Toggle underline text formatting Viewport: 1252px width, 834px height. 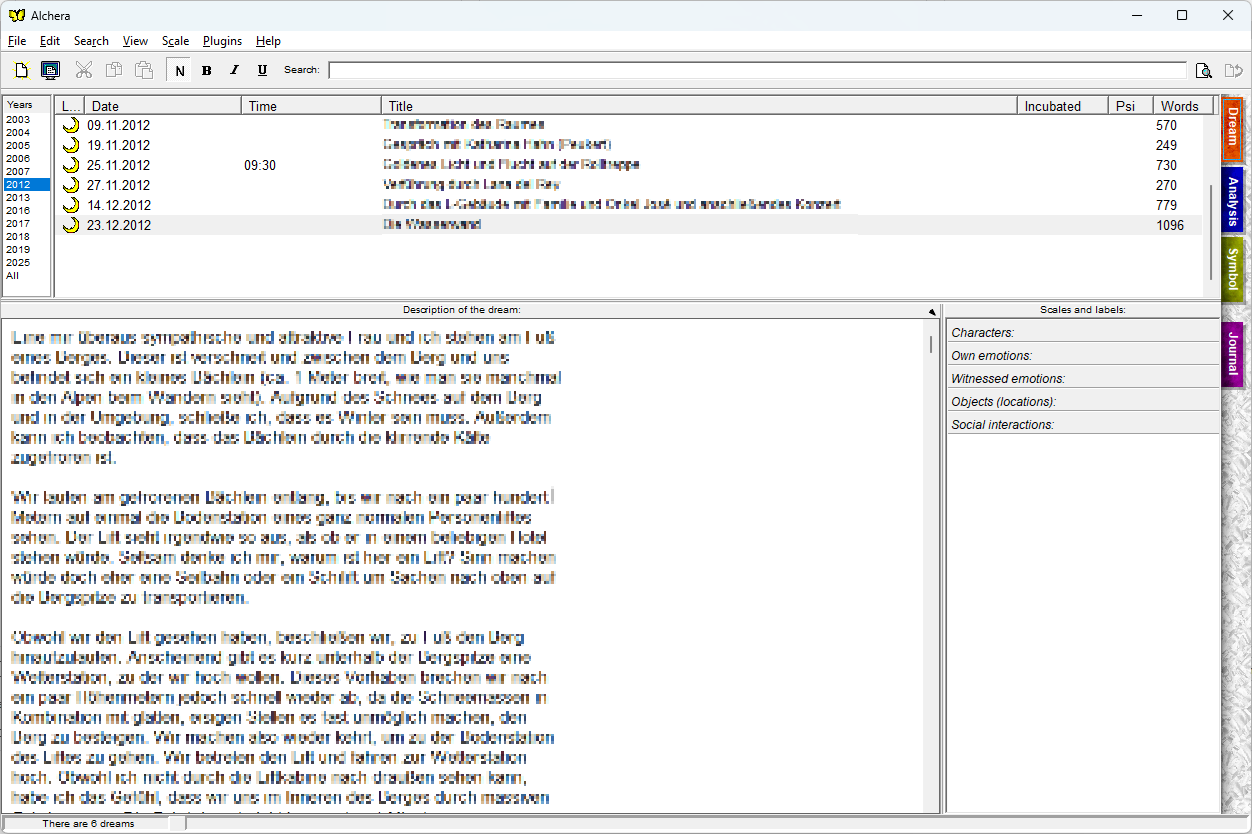261,70
